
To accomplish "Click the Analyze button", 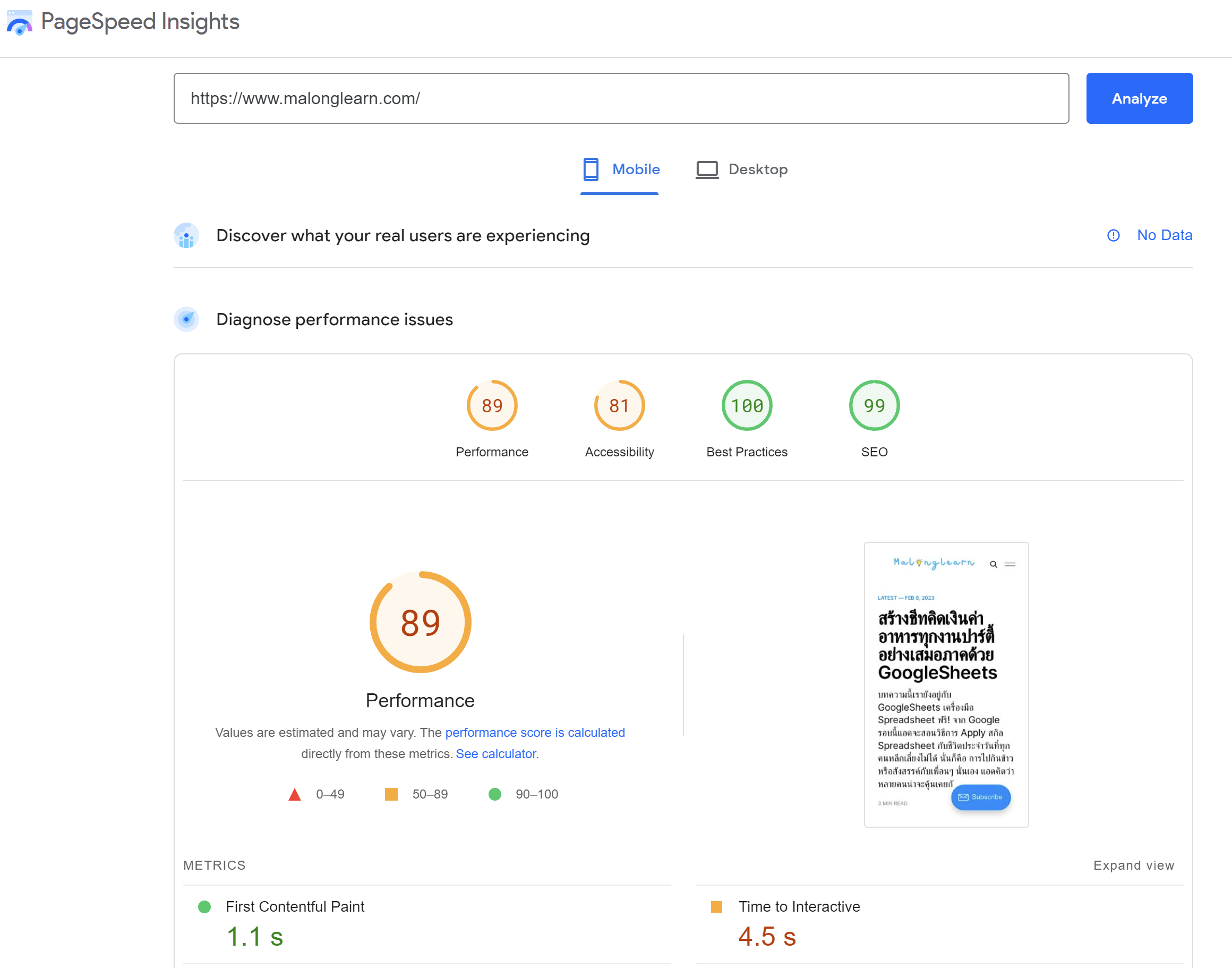I will pyautogui.click(x=1140, y=98).
